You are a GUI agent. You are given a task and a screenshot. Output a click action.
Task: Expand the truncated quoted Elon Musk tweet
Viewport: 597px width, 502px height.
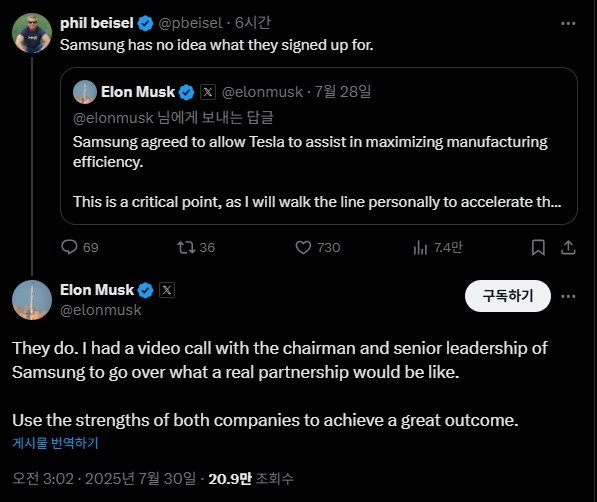coord(319,146)
